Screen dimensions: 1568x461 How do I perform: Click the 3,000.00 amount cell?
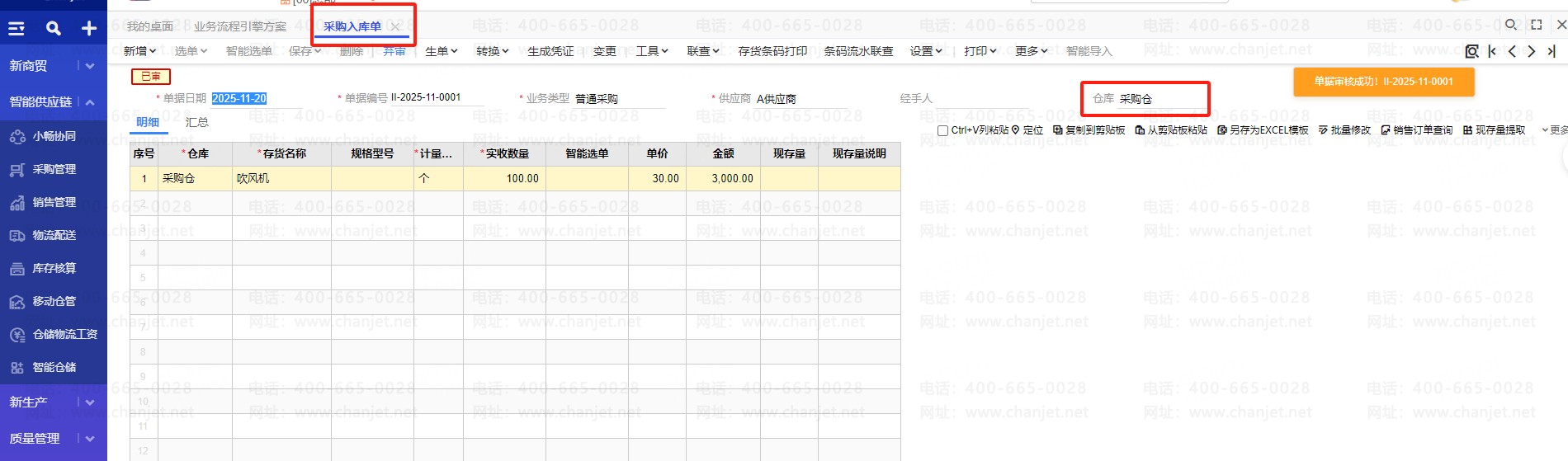click(723, 178)
